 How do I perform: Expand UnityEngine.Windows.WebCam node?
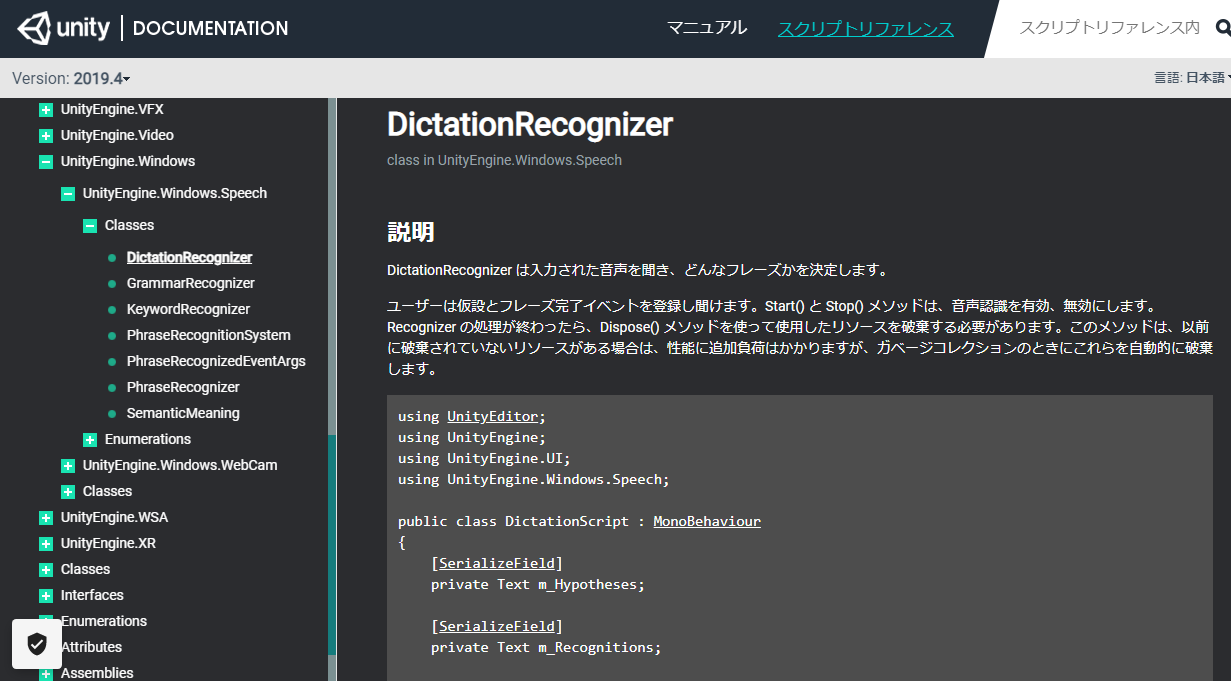point(68,466)
